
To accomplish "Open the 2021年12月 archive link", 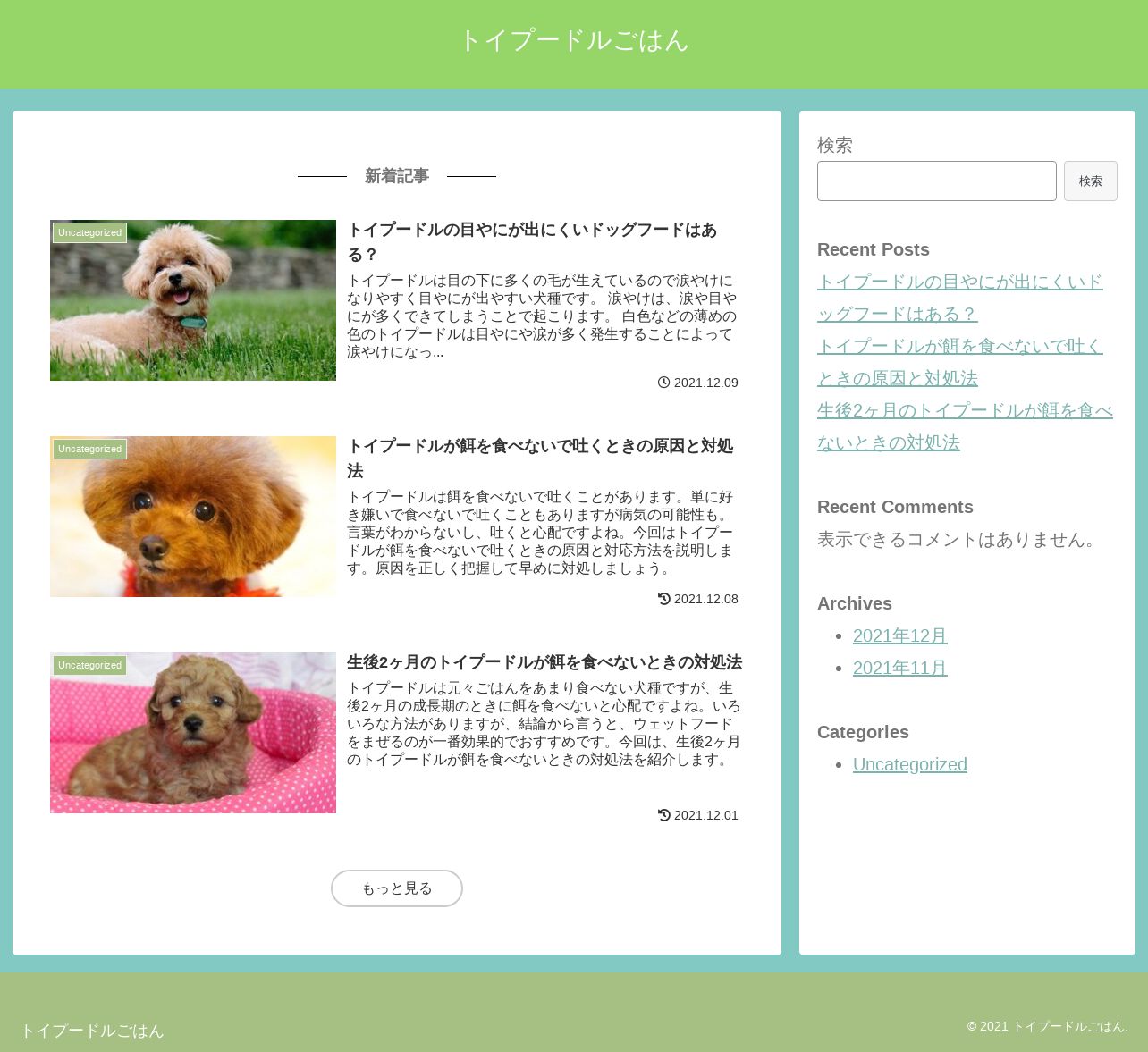I will click(900, 635).
